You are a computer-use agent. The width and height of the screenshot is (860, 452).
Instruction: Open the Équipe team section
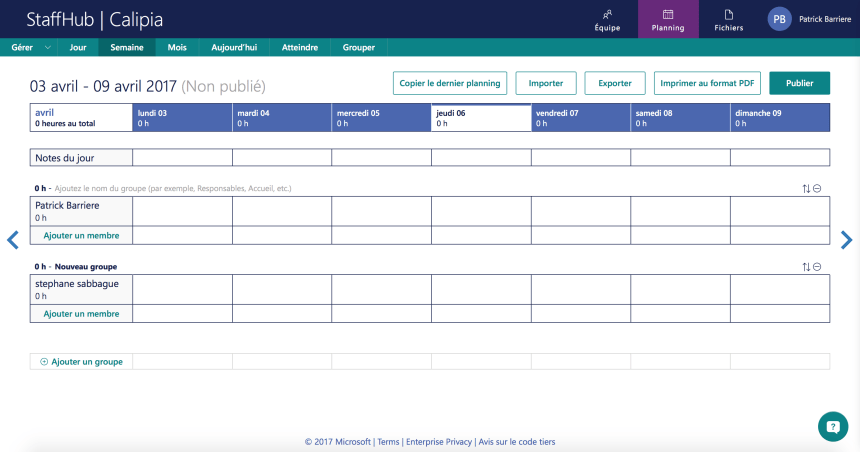(607, 19)
